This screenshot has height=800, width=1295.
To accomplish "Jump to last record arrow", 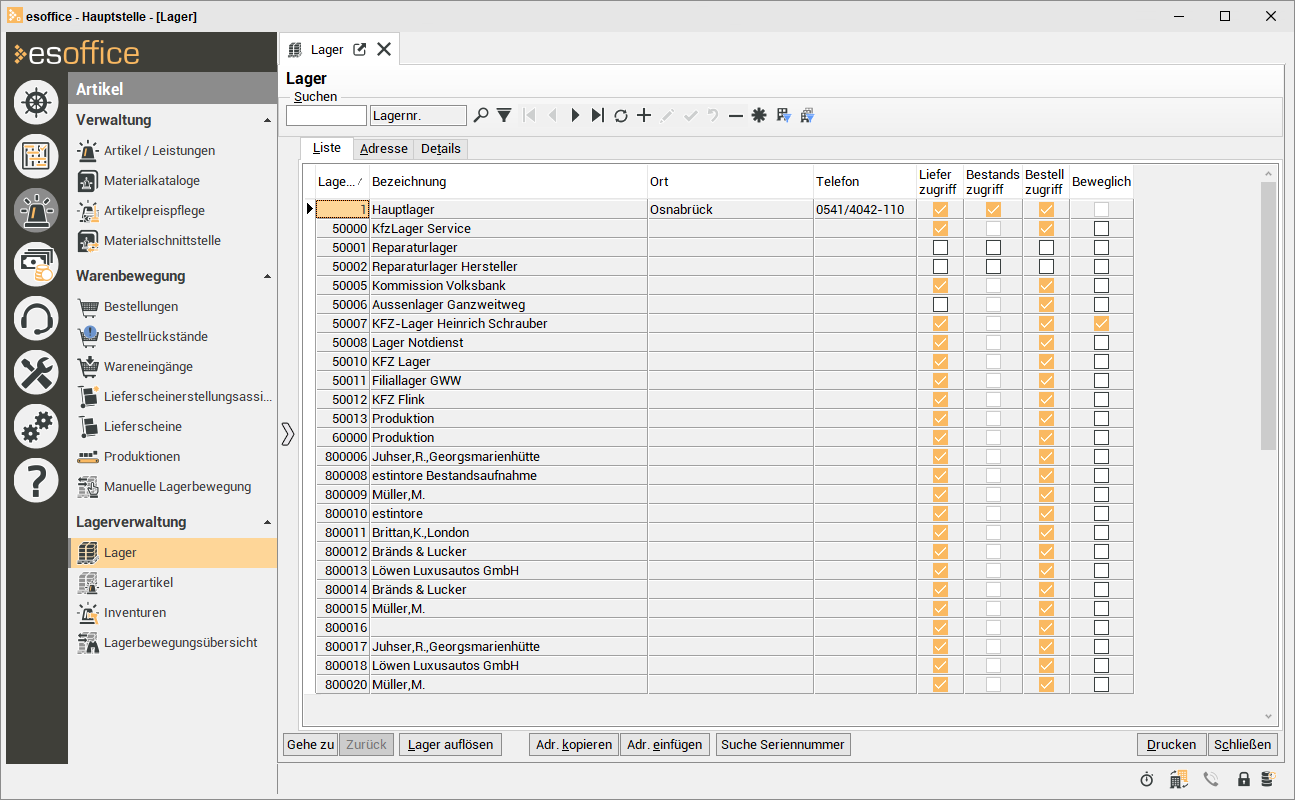I will click(x=597, y=116).
